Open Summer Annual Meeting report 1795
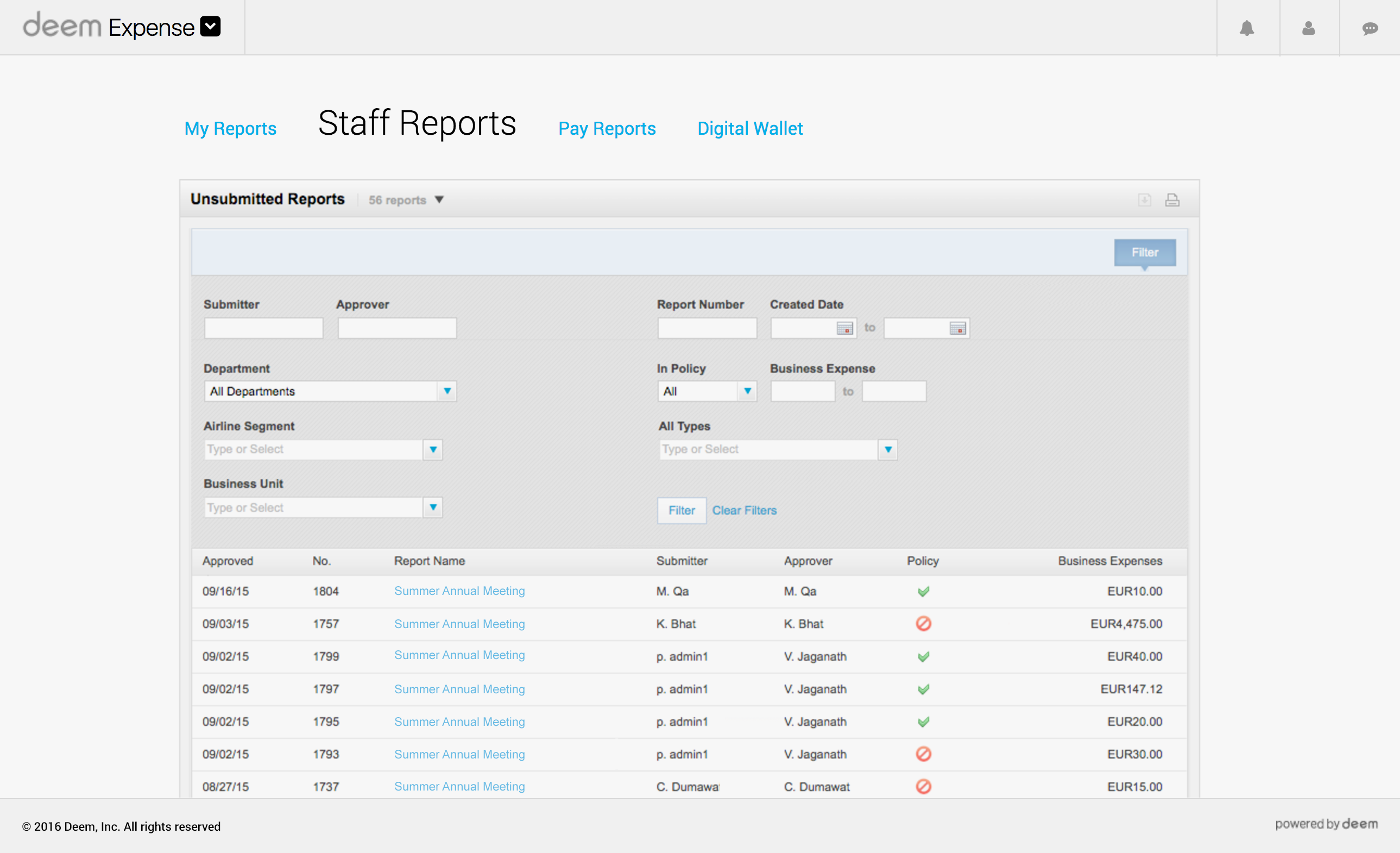 click(459, 722)
